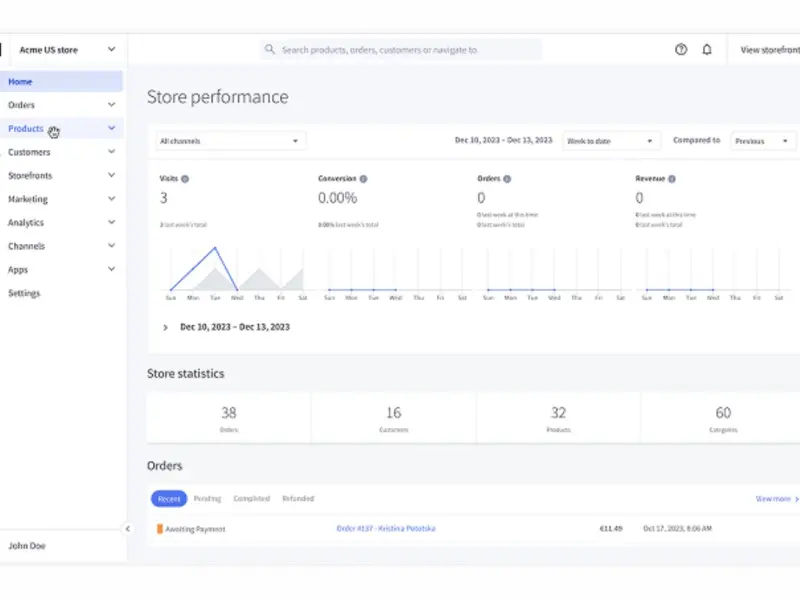
Task: Open Marketing in the sidebar
Action: 28,199
